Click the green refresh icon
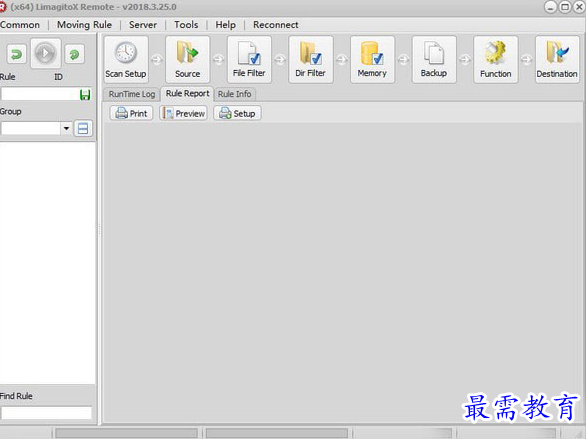 pos(74,54)
